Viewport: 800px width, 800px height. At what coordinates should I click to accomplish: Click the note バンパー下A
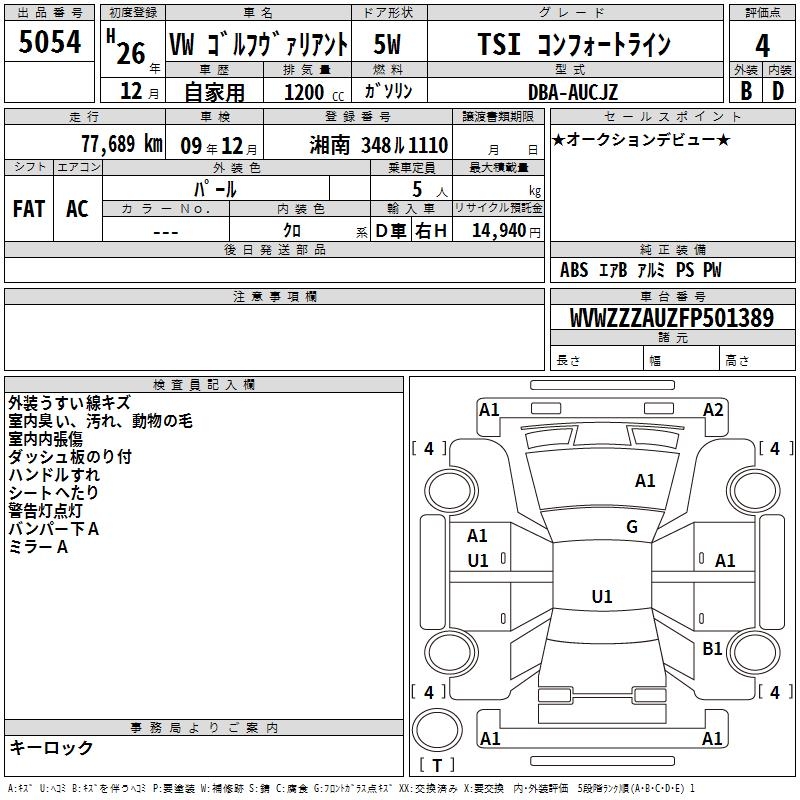pyautogui.click(x=54, y=529)
